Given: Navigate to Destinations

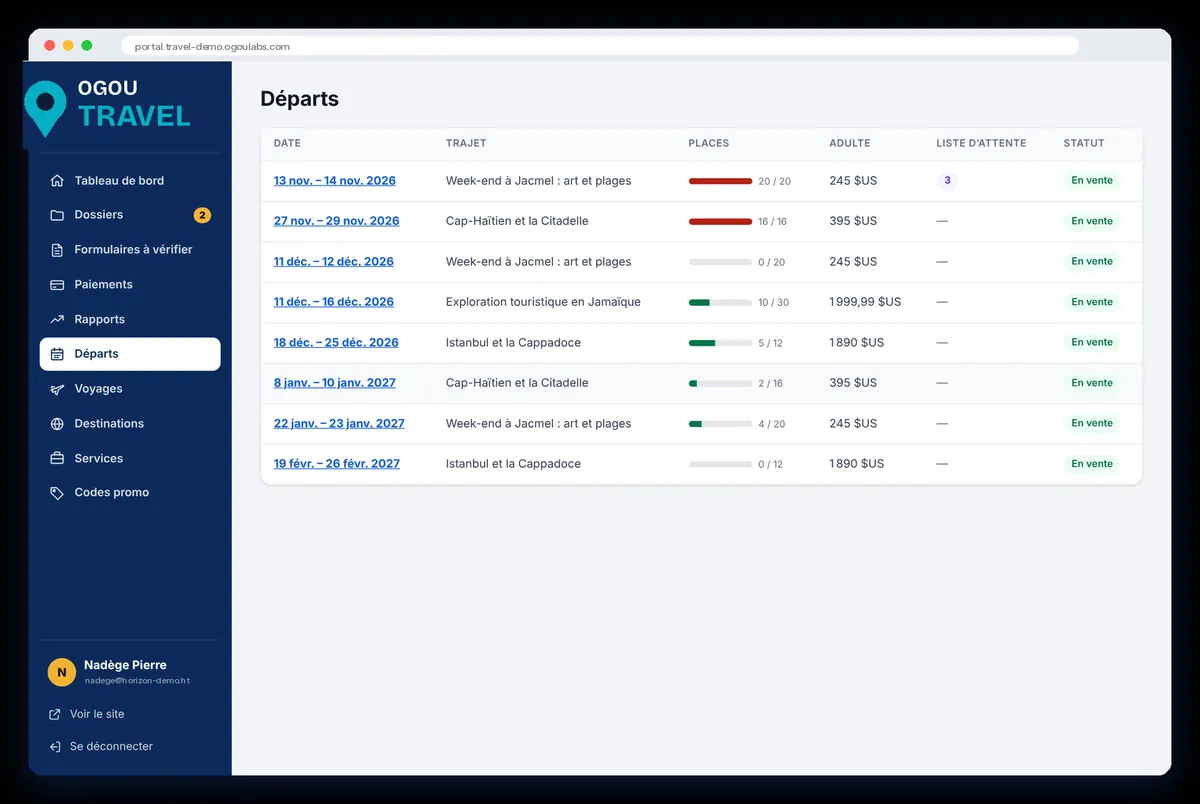Looking at the screenshot, I should [x=130, y=424].
